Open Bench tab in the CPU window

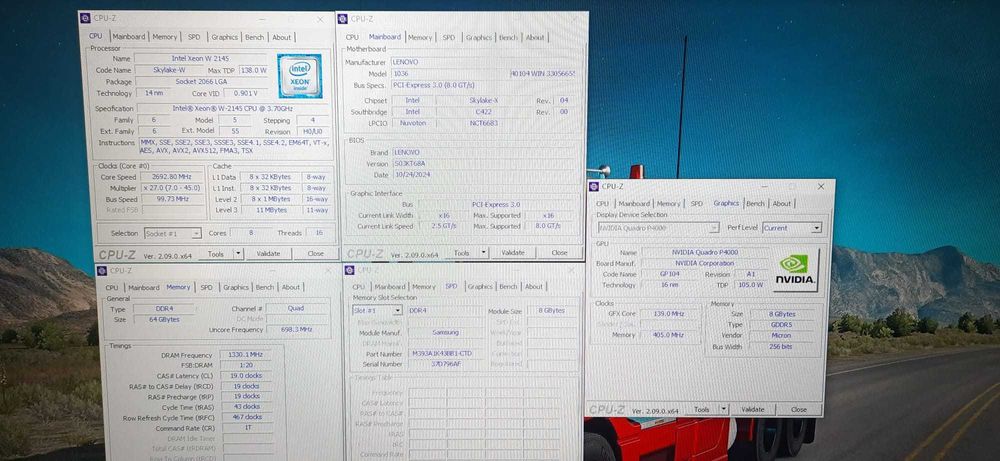point(254,37)
